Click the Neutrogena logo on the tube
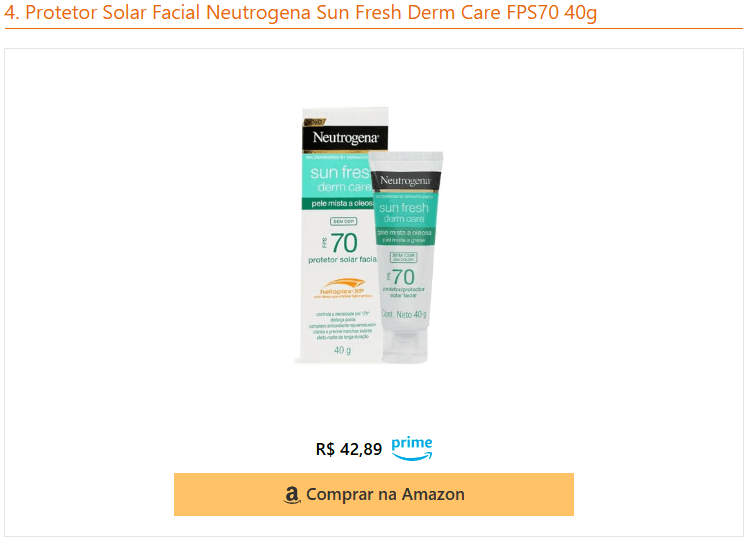 pyautogui.click(x=405, y=181)
